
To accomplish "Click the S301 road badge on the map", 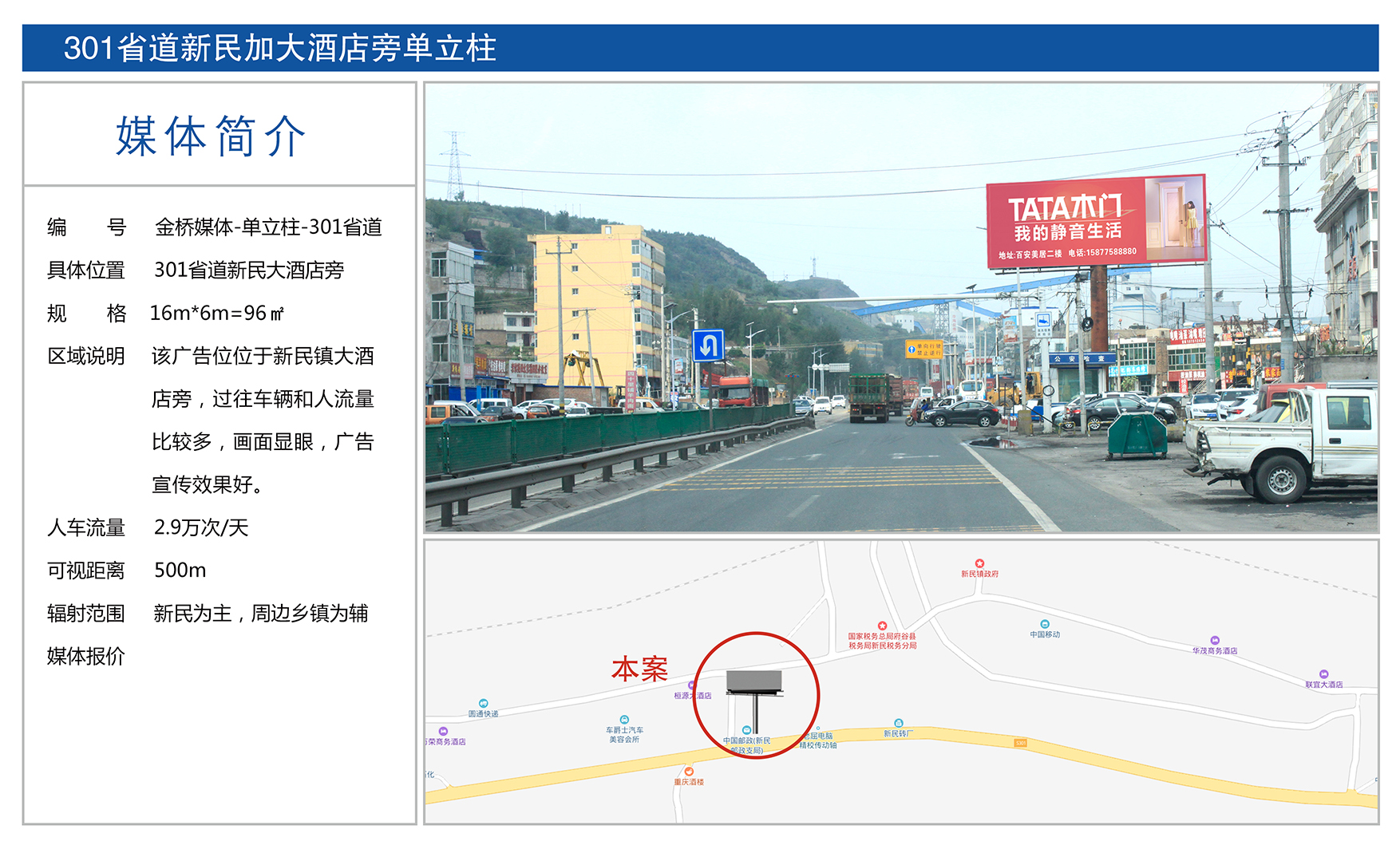I will point(1021,743).
